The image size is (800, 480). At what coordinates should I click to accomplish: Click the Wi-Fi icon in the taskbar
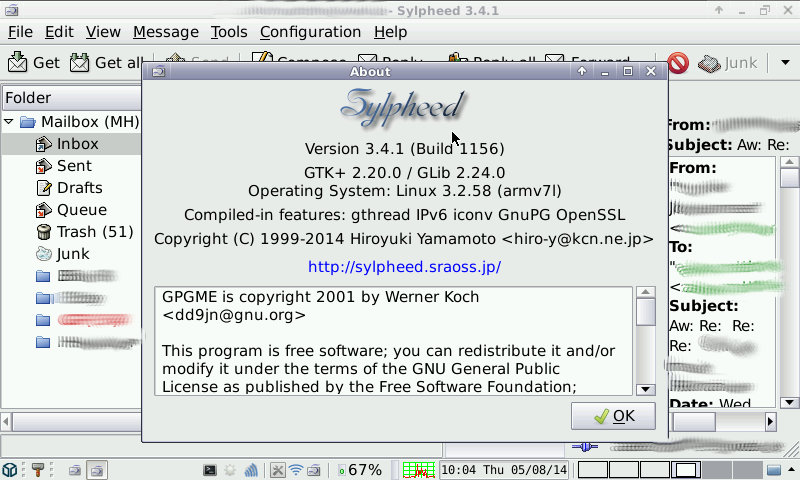[x=296, y=470]
